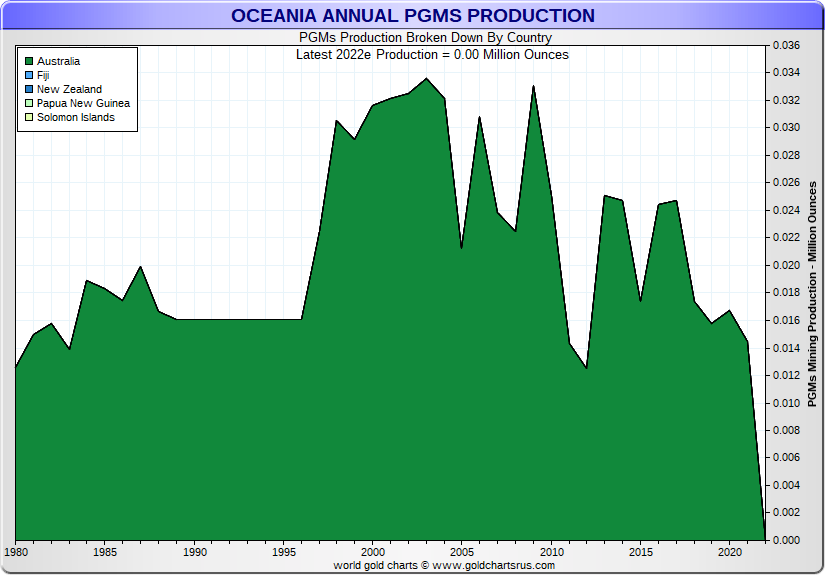
Task: Click the '2000' x-axis label
Action: 373,552
